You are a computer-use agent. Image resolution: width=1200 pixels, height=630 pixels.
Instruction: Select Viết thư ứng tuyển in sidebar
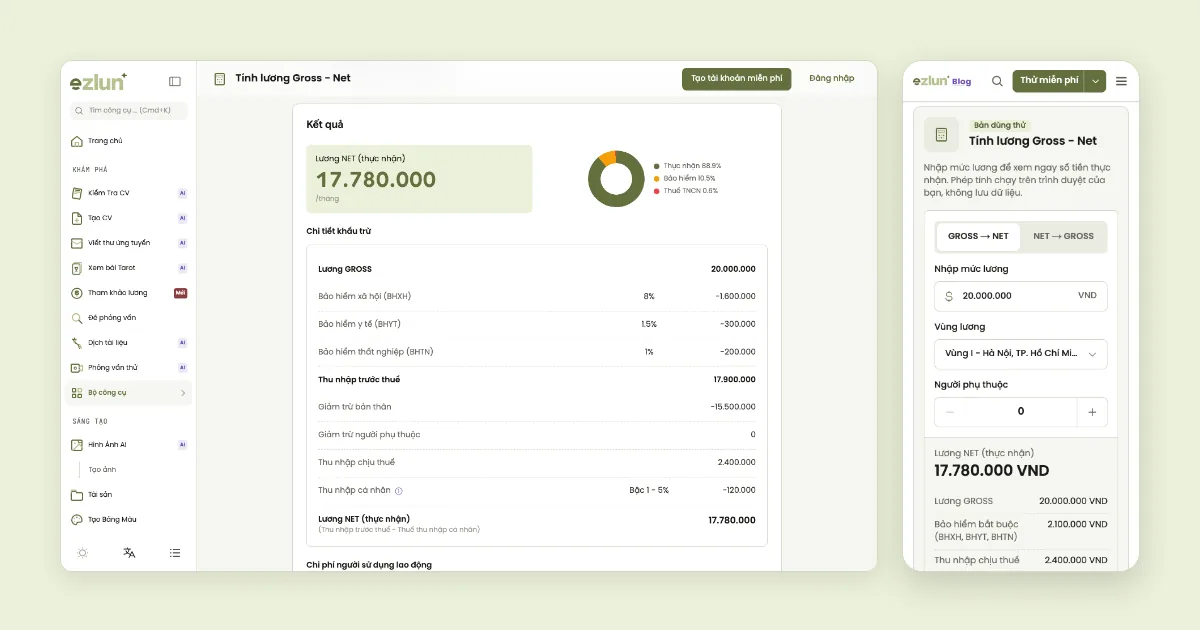128,243
